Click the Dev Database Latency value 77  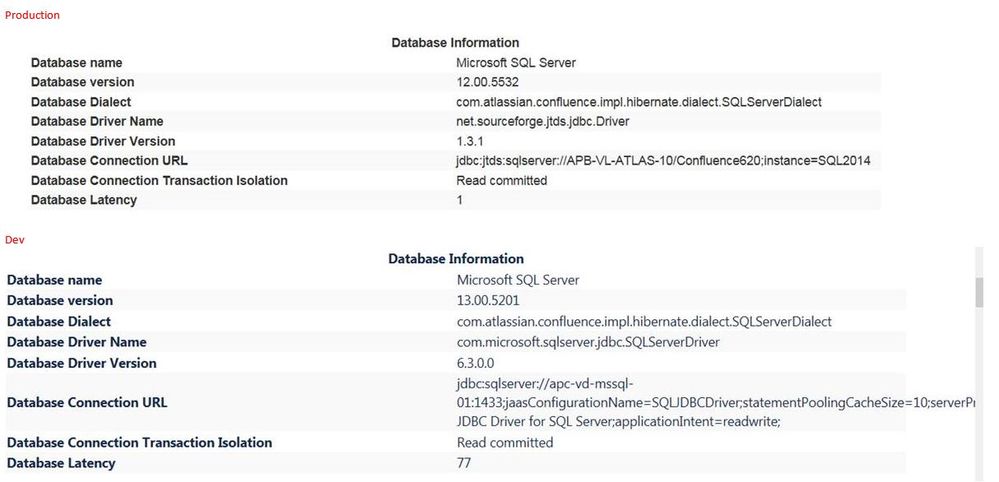tap(464, 463)
